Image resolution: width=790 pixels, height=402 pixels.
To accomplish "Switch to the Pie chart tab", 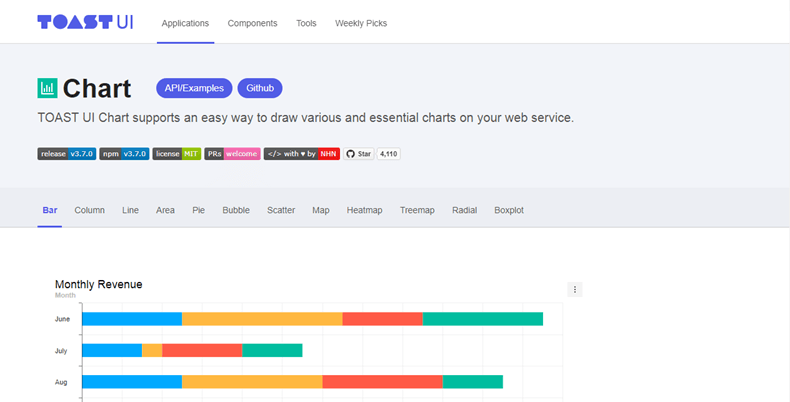I will tap(198, 210).
